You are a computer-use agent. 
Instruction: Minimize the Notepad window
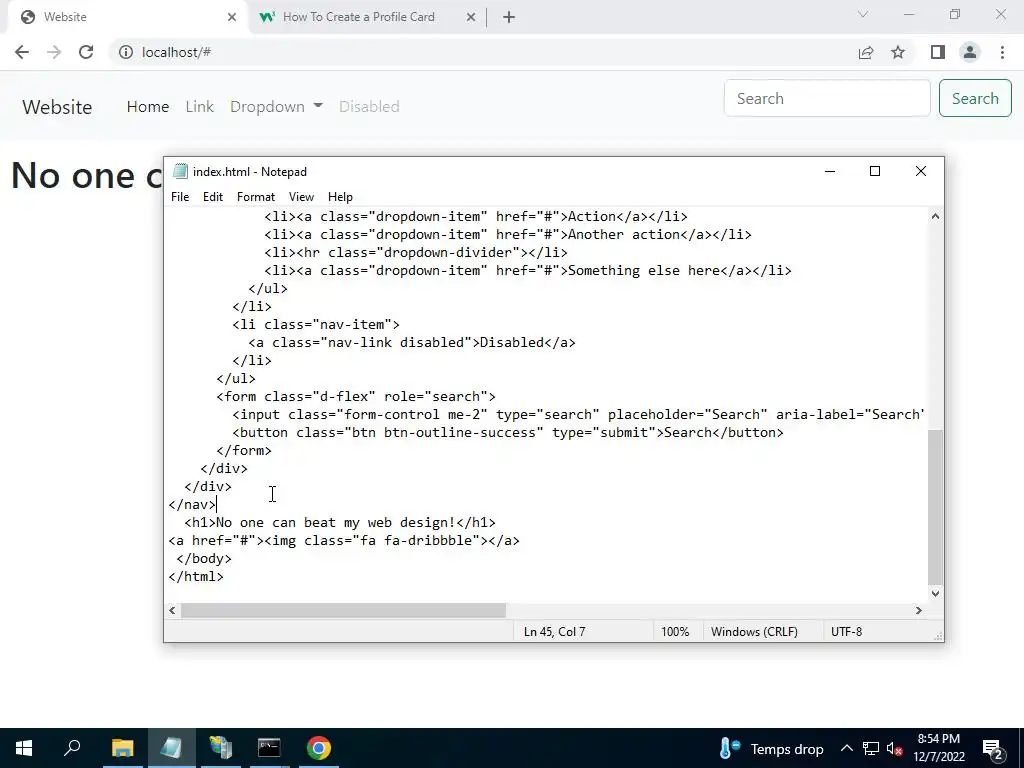pyautogui.click(x=830, y=171)
